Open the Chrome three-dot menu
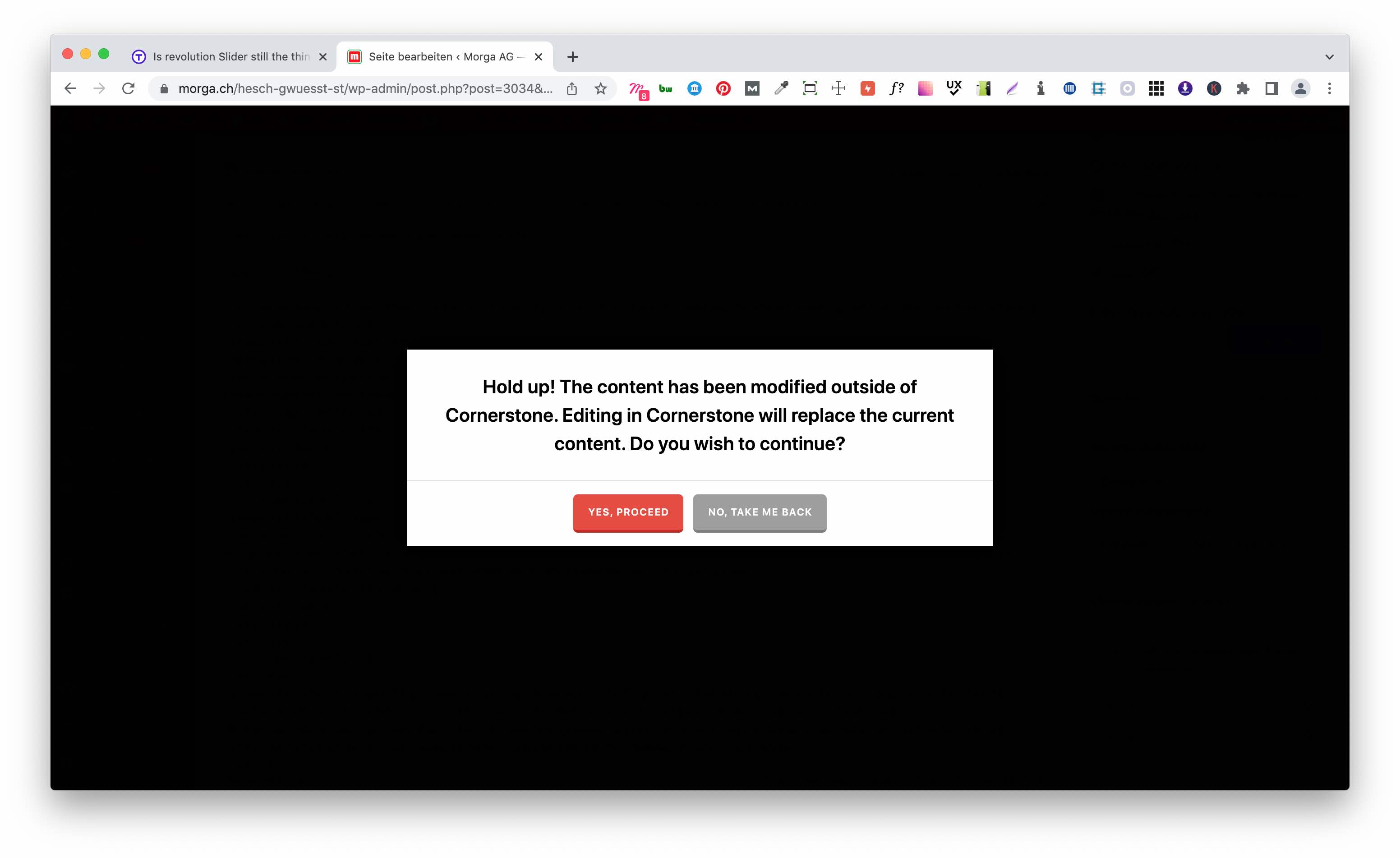Viewport: 1400px width, 857px height. [1329, 89]
